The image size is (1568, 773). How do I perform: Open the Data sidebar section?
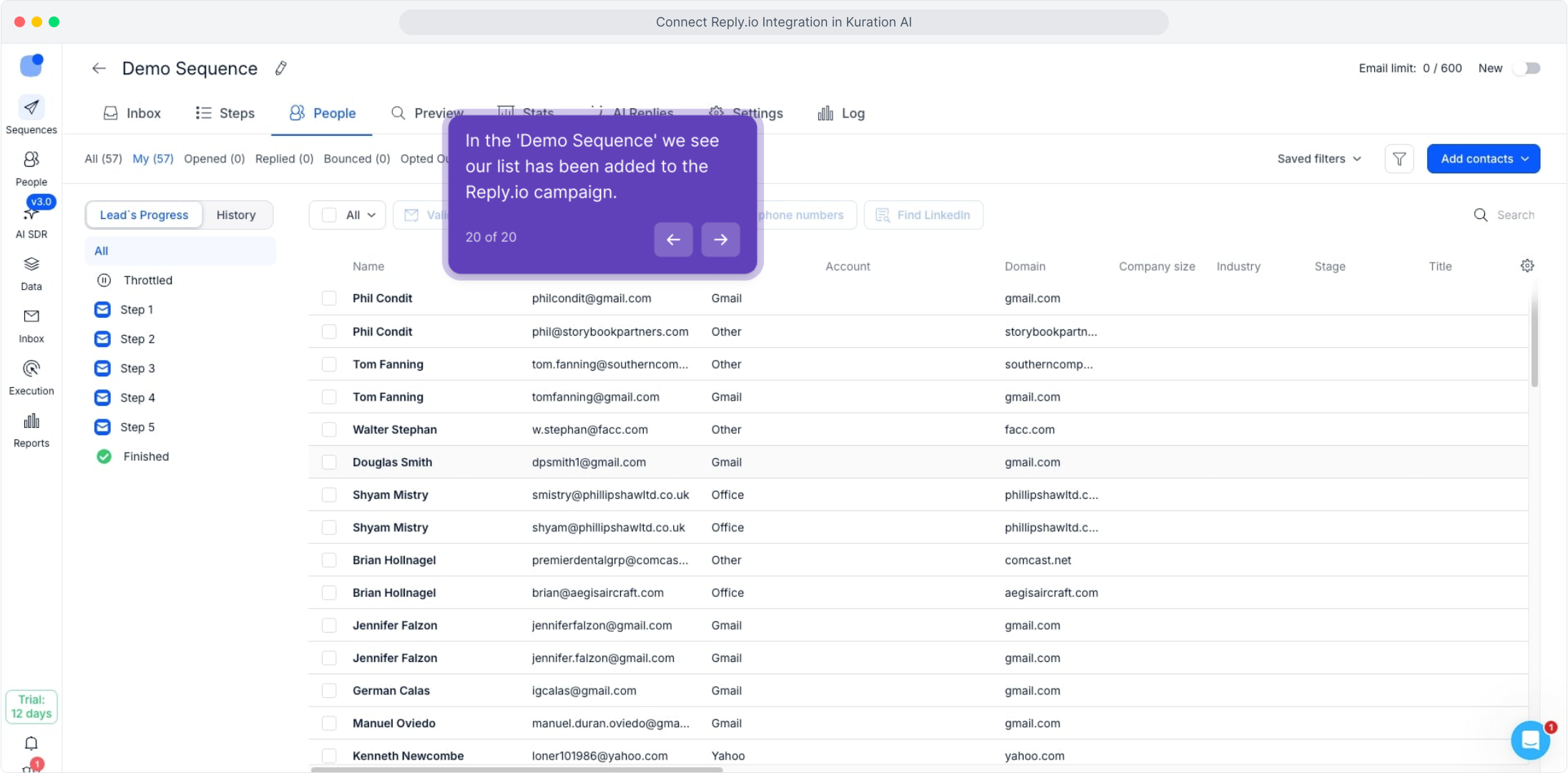[x=31, y=274]
